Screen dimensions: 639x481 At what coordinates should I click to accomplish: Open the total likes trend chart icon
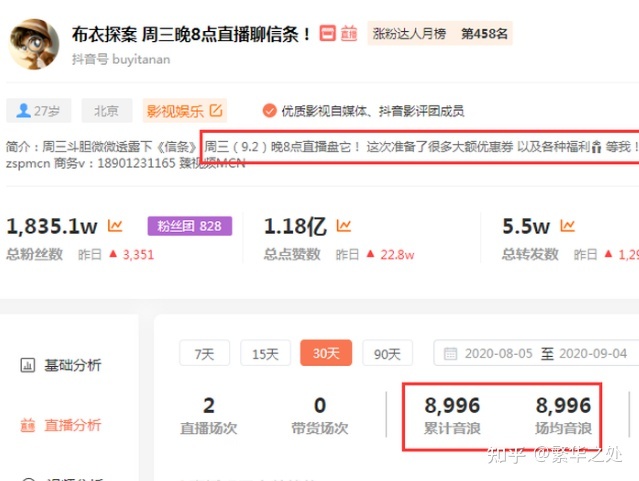(x=344, y=225)
